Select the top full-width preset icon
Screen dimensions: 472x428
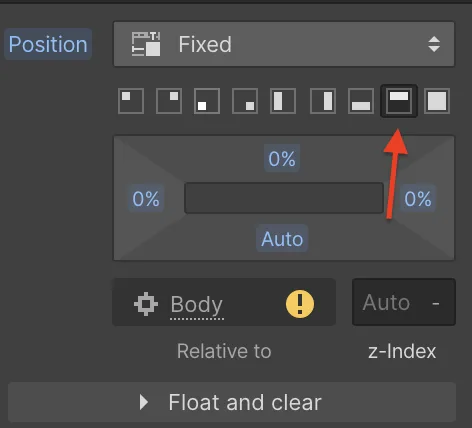click(399, 101)
